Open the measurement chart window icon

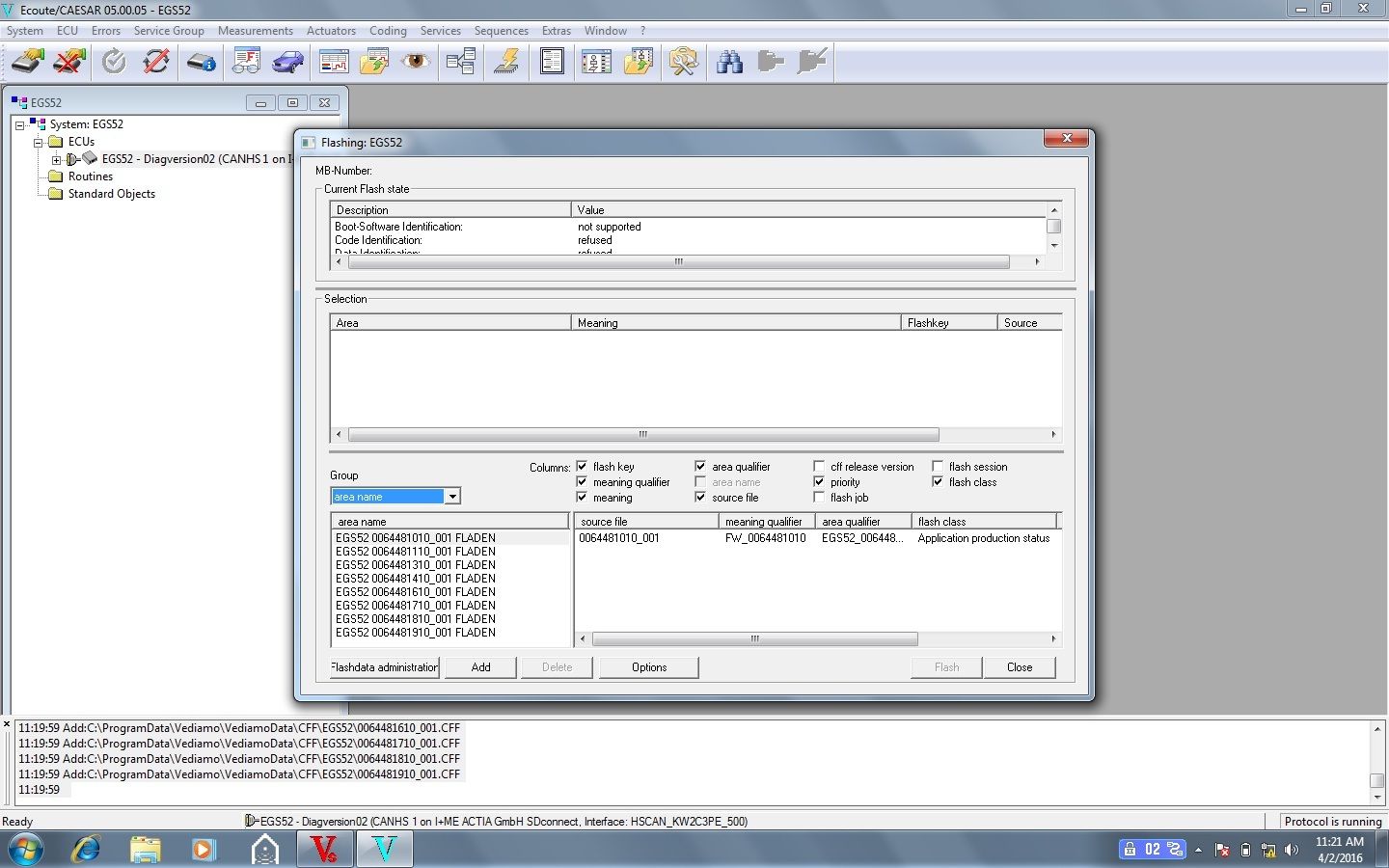click(x=334, y=63)
